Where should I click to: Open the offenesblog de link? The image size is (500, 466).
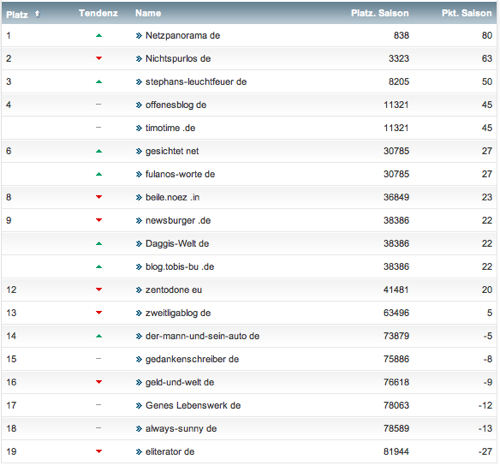coord(176,105)
